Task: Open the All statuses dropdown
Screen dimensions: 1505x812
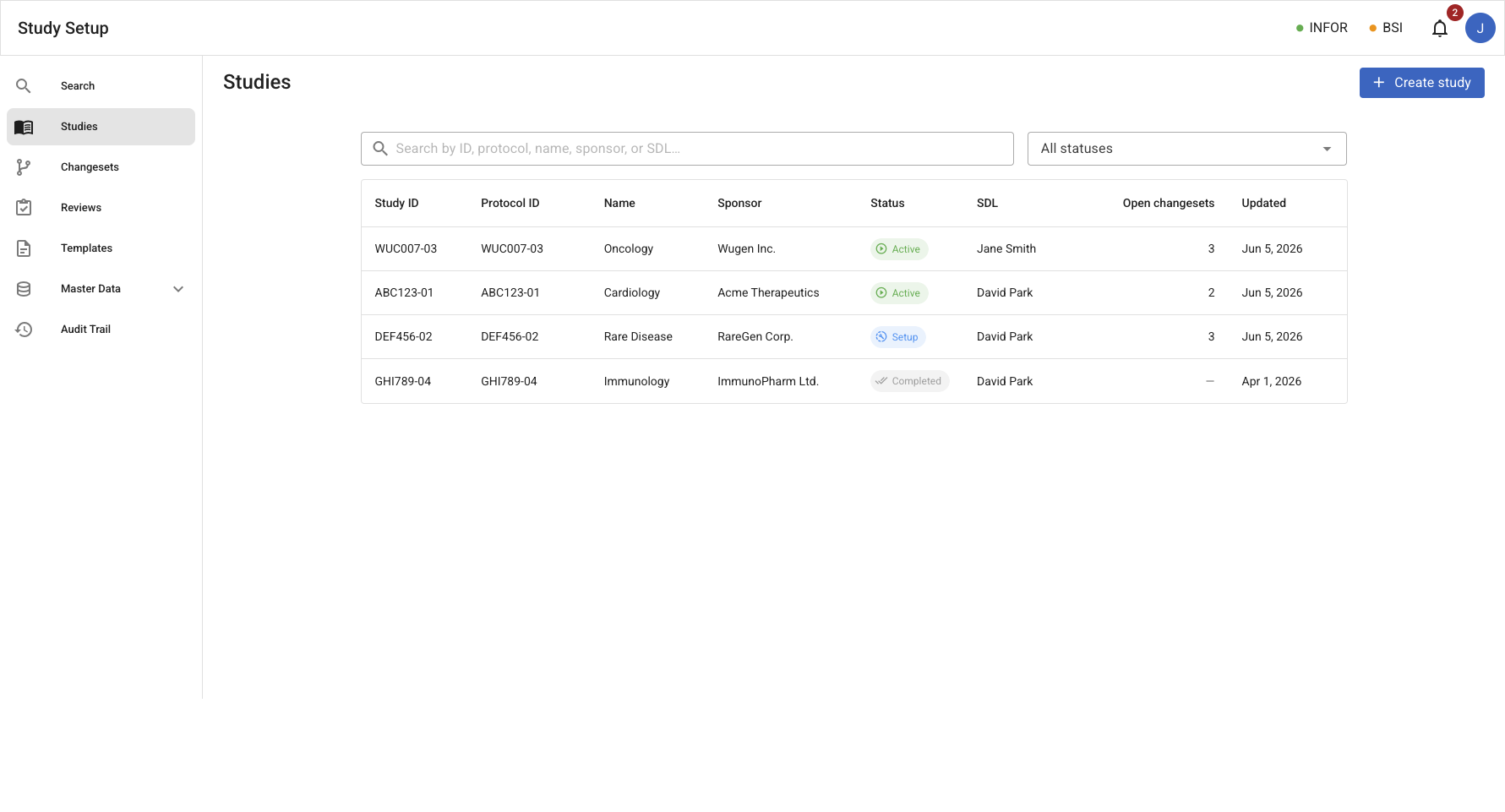Action: tap(1186, 149)
